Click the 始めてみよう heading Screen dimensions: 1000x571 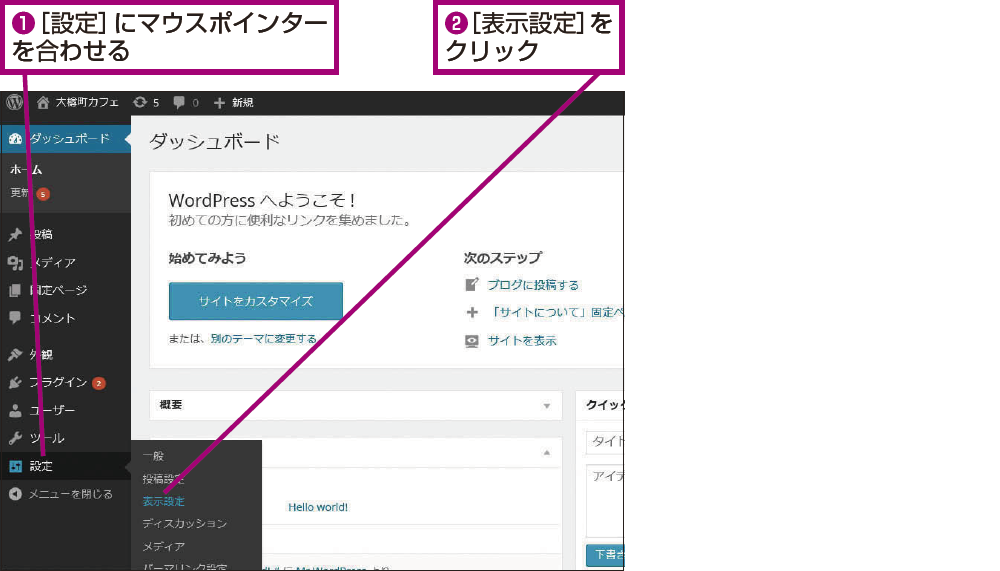[207, 258]
